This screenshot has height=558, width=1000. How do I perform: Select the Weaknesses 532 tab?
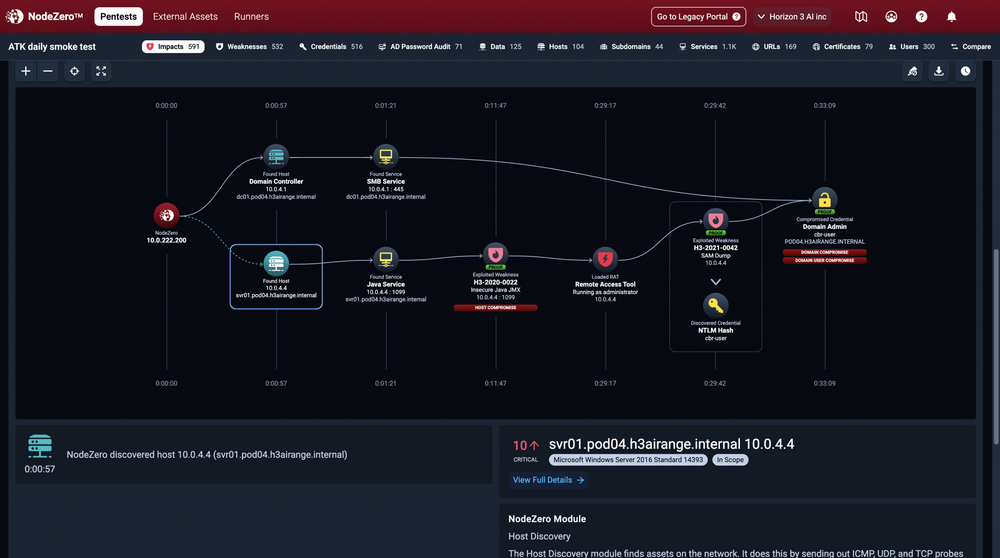249,47
